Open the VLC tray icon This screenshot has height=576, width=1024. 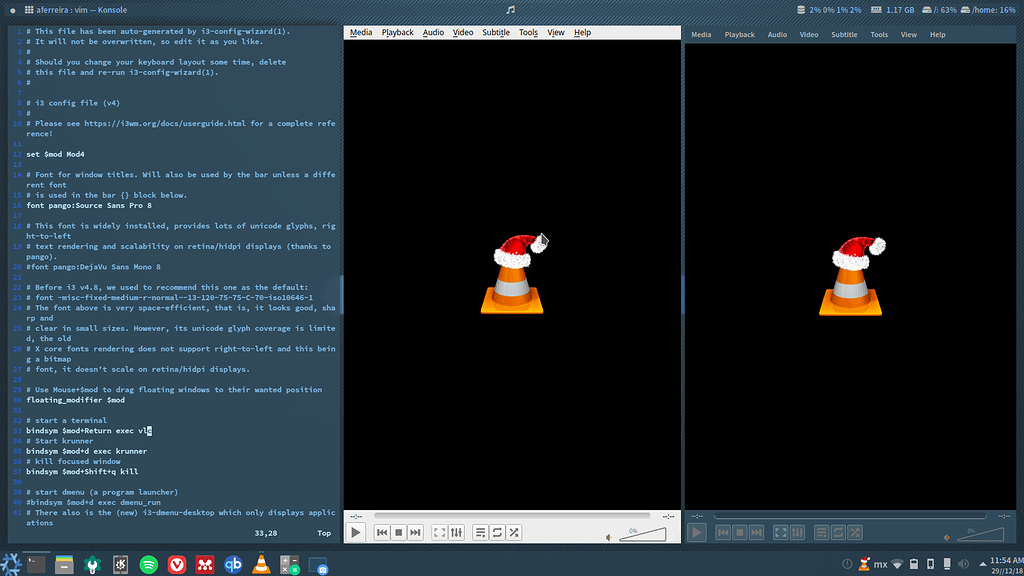[x=863, y=562]
